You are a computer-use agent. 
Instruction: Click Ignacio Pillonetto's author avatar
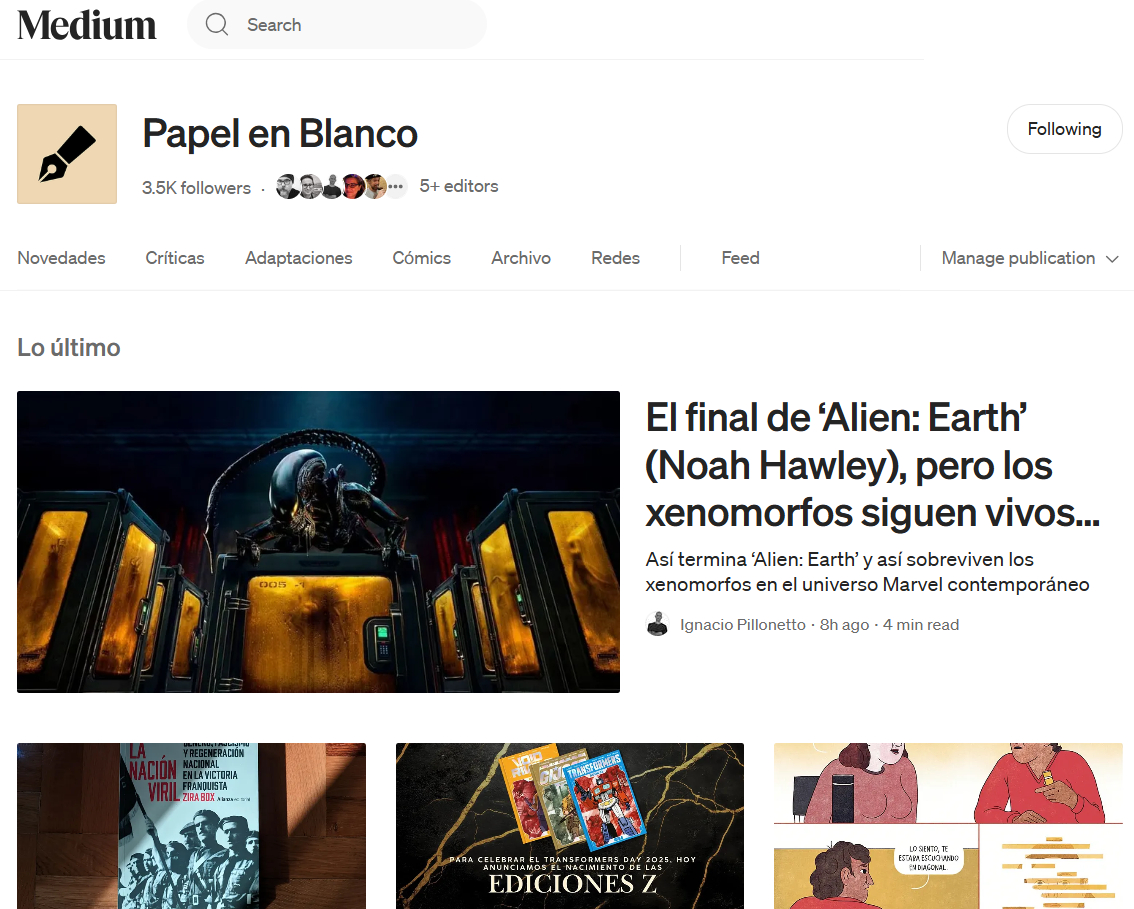[657, 624]
